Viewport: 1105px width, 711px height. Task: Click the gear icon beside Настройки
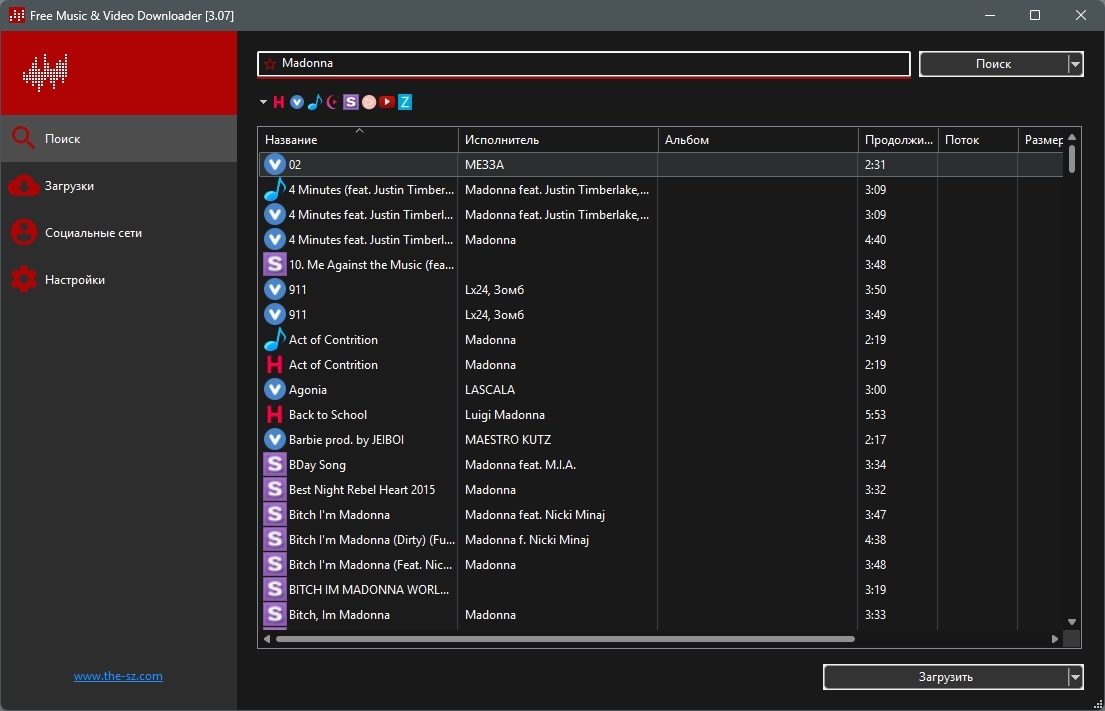tap(23, 279)
